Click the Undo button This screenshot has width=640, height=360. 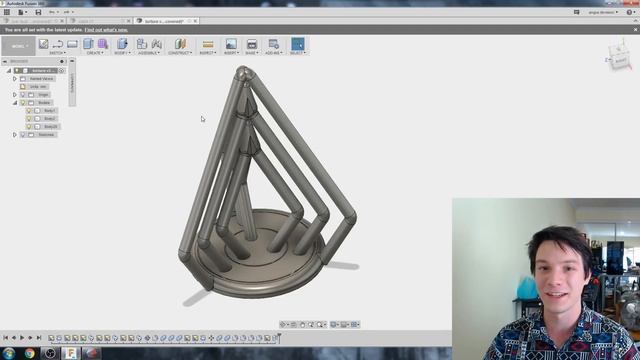tap(52, 12)
